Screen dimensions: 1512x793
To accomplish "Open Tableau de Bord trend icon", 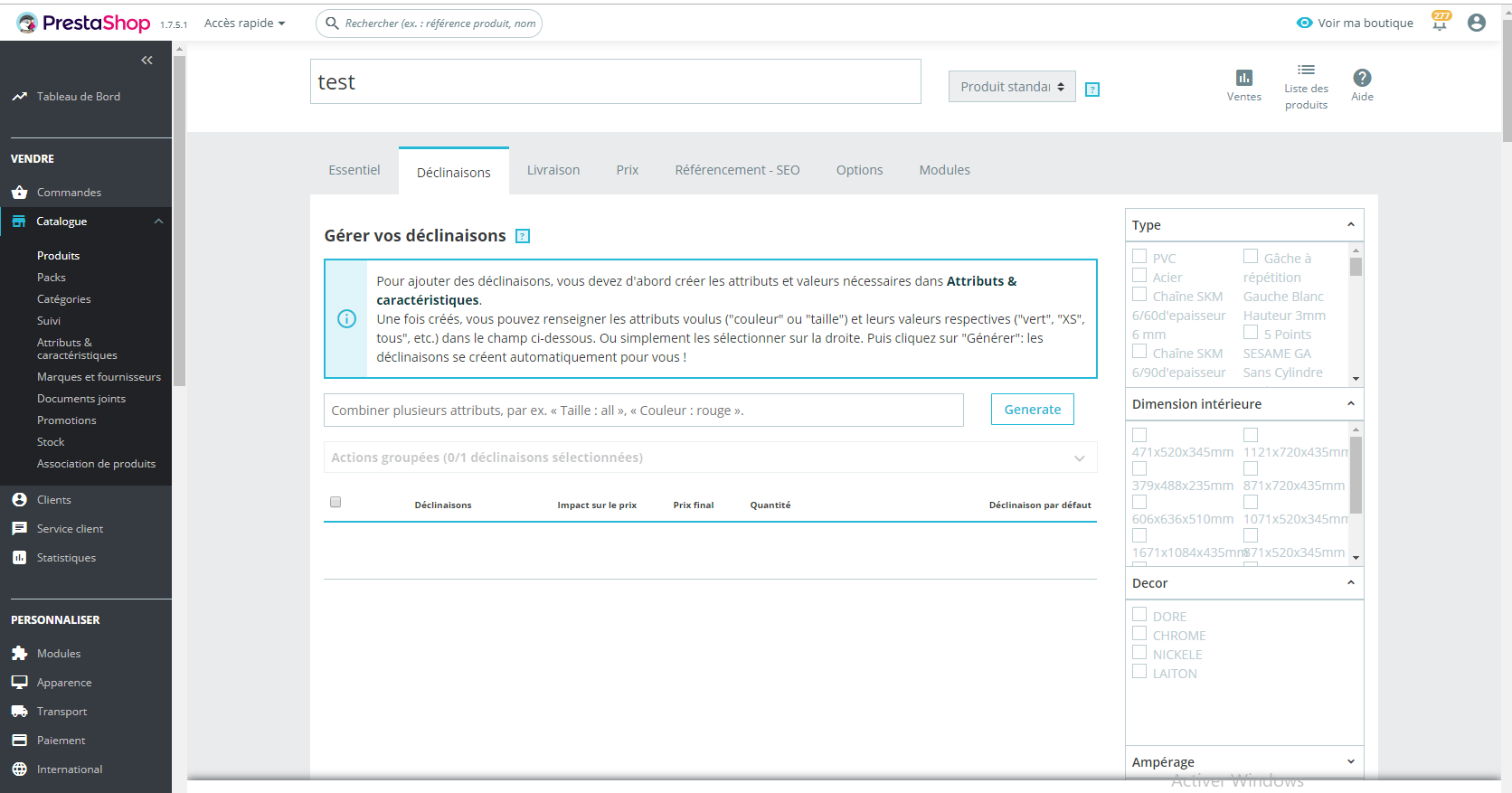I will click(19, 96).
